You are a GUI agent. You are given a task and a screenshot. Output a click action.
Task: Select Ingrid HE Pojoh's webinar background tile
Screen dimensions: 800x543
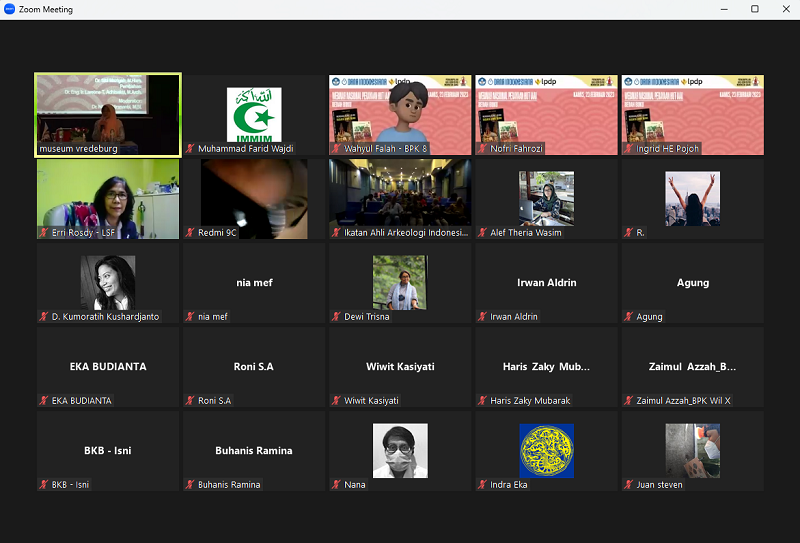[692, 115]
